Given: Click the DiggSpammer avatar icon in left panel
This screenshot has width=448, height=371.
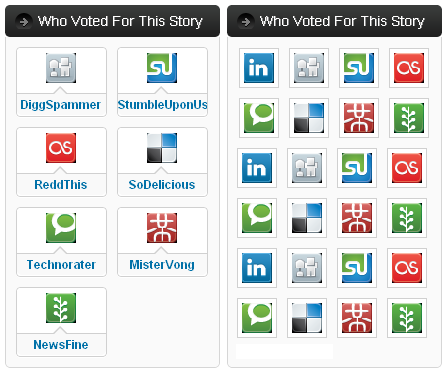Looking at the screenshot, I should (61, 68).
